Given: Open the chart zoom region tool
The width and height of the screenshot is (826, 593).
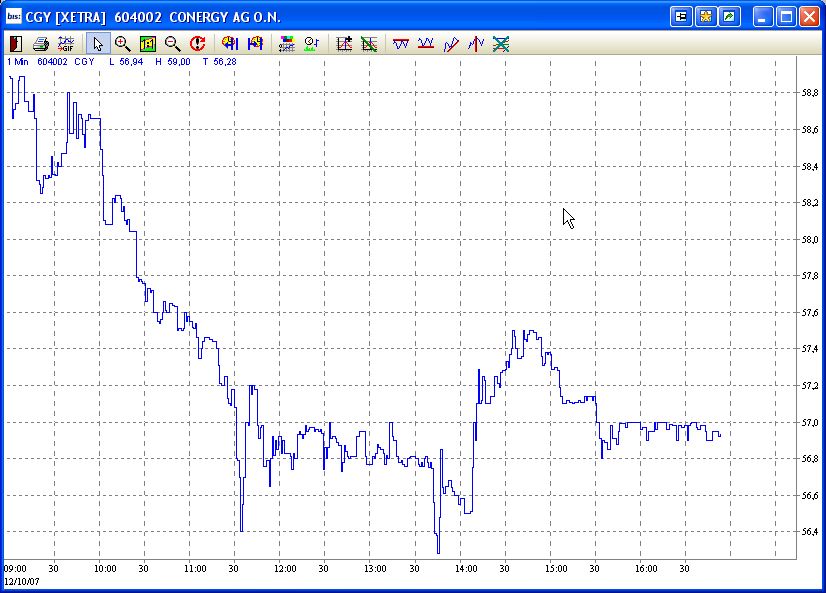Looking at the screenshot, I should point(146,43).
